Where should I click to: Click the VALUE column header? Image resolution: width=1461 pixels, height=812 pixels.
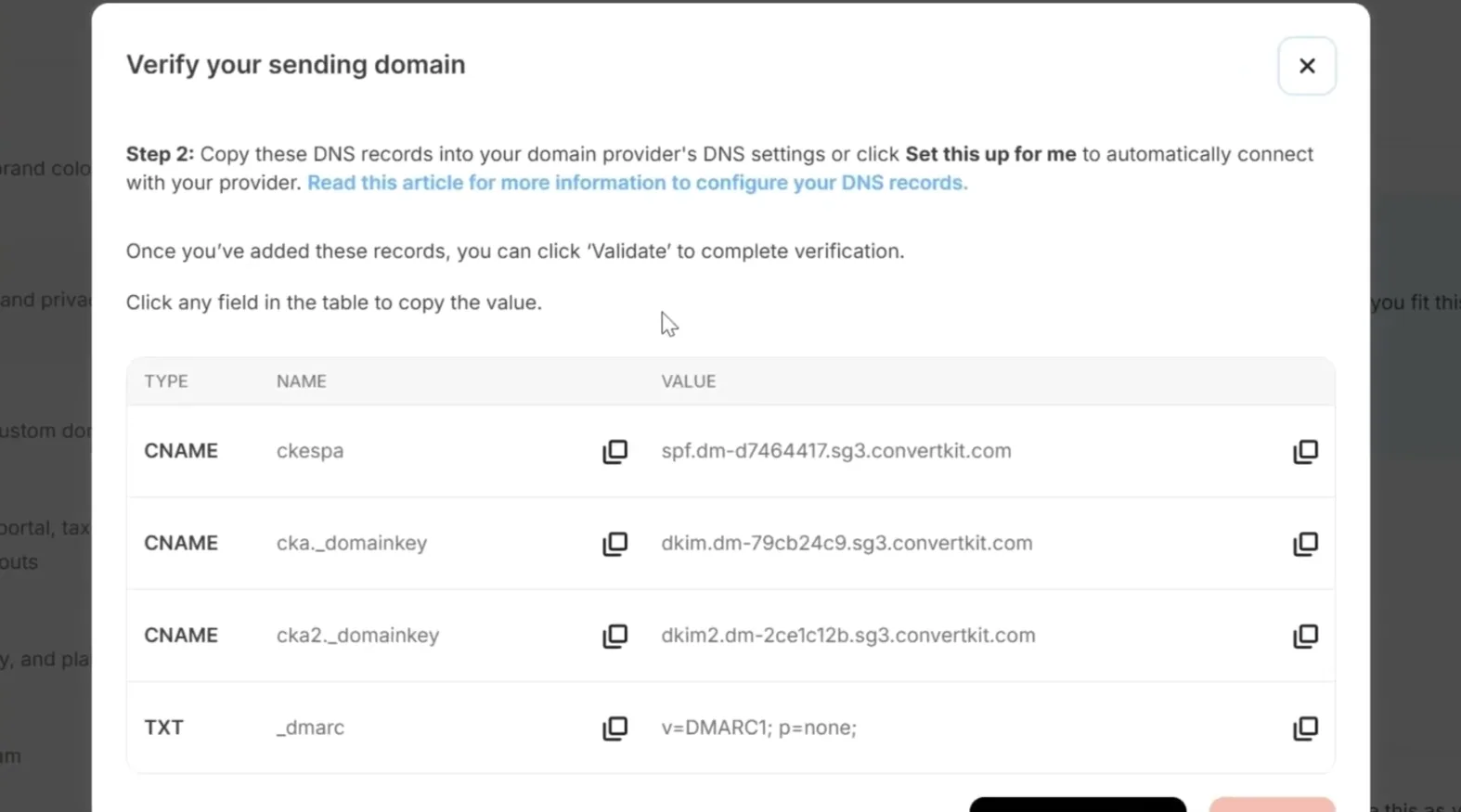[689, 381]
